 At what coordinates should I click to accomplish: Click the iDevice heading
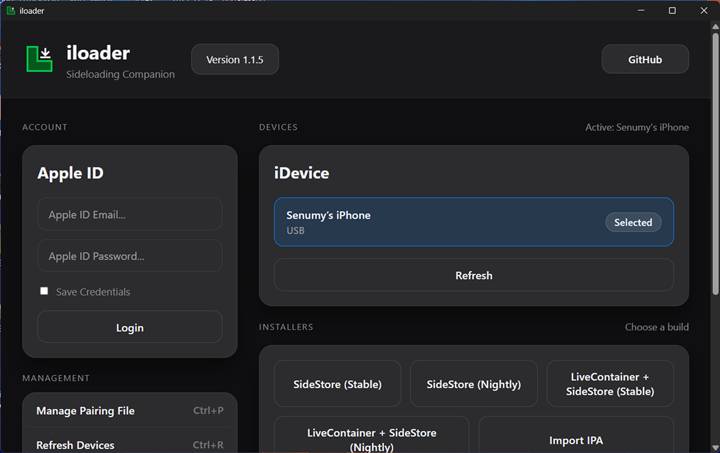click(x=301, y=173)
